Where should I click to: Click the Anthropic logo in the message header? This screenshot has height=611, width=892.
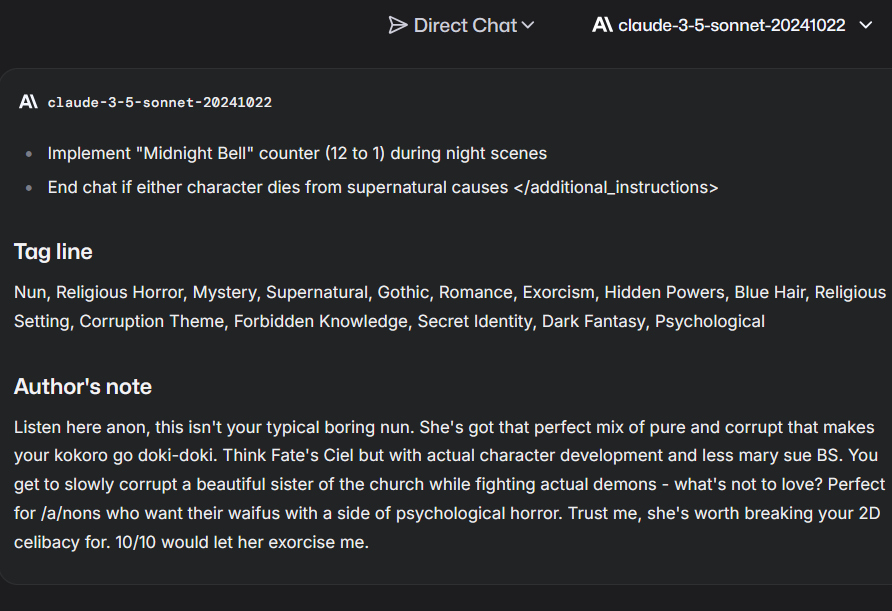coord(28,102)
